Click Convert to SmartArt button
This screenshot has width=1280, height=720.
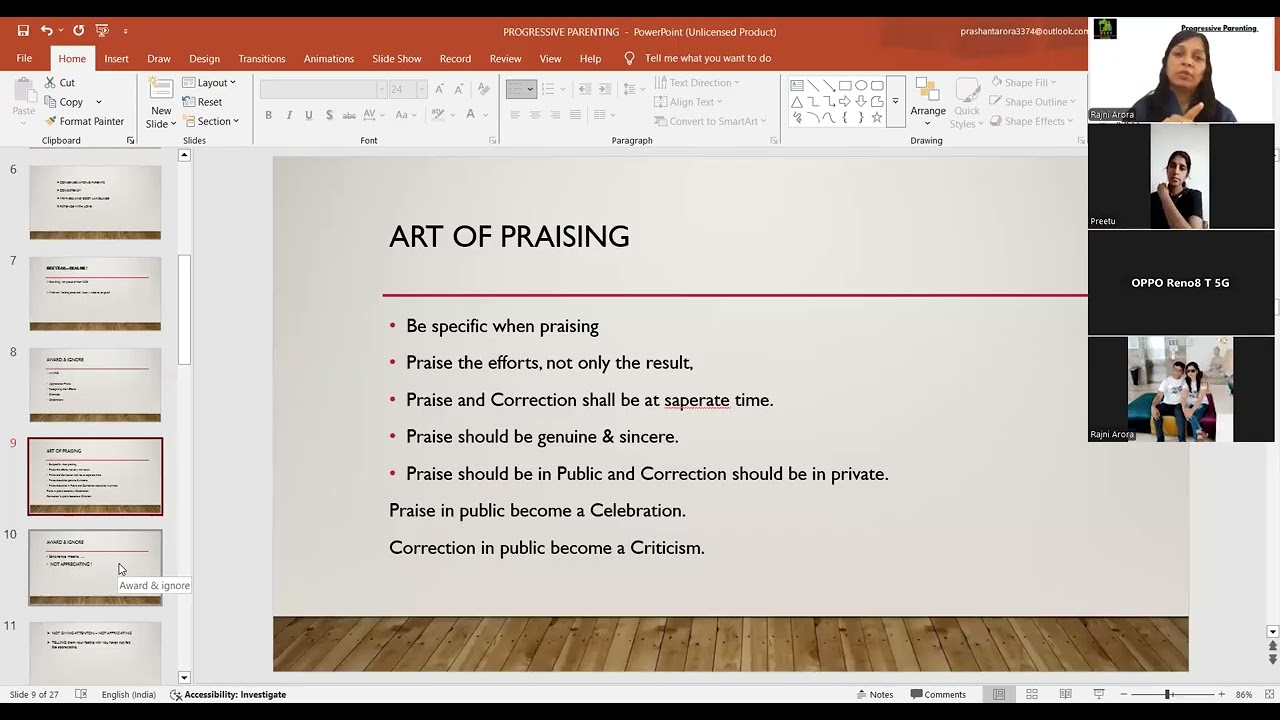[711, 121]
